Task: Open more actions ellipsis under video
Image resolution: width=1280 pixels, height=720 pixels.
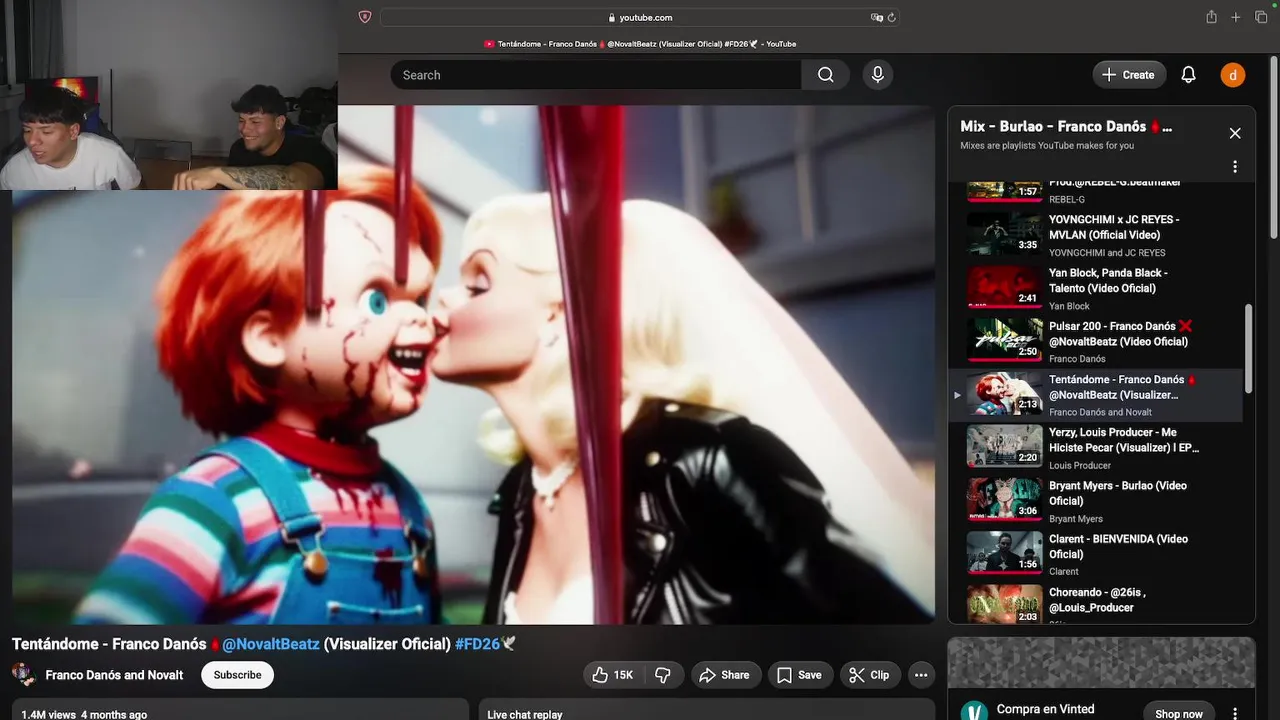Action: [x=921, y=675]
